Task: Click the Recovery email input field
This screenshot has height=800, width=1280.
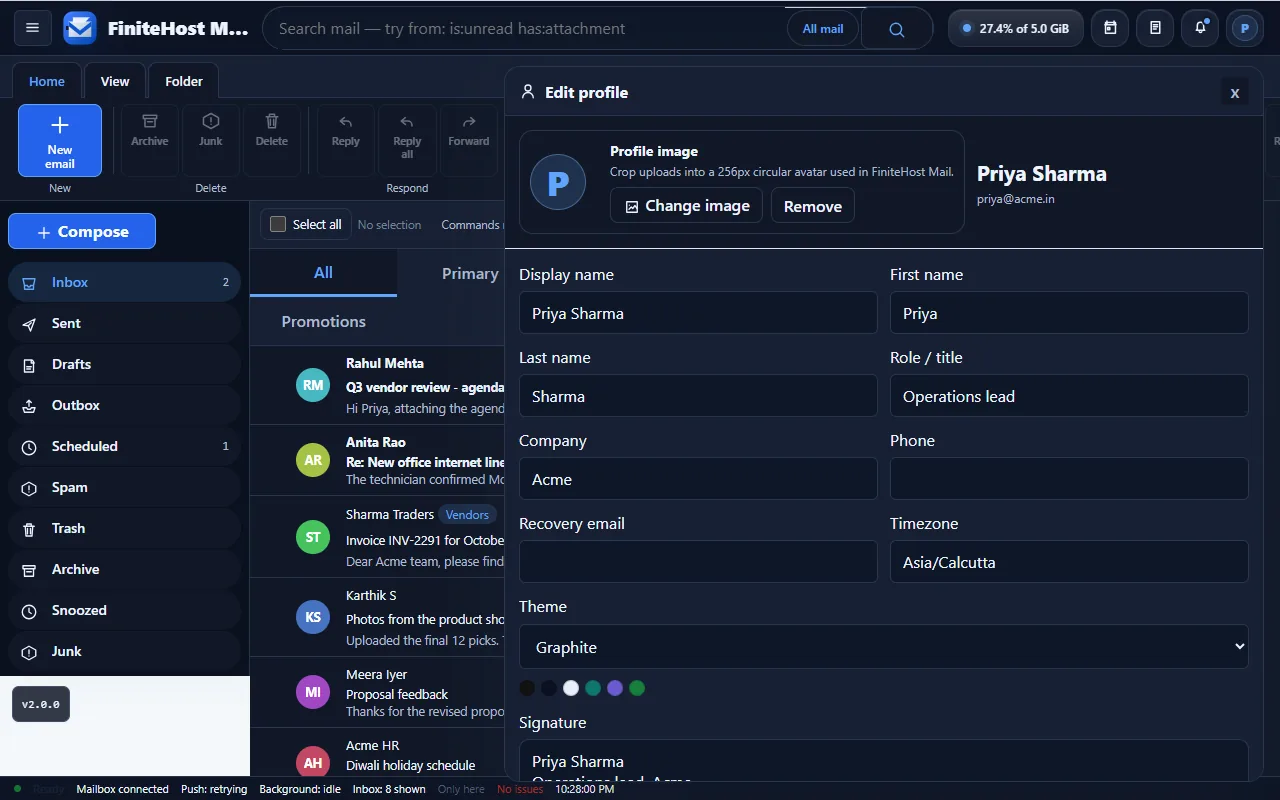Action: point(698,561)
